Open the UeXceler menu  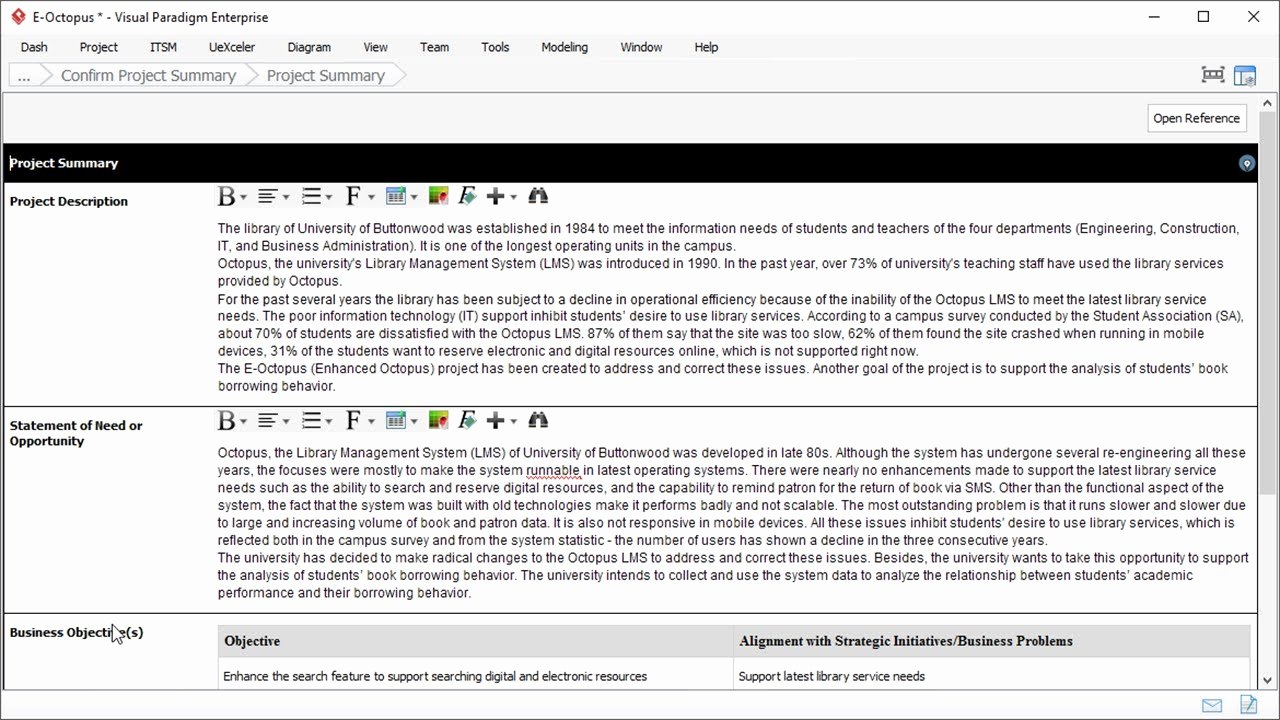click(x=232, y=47)
